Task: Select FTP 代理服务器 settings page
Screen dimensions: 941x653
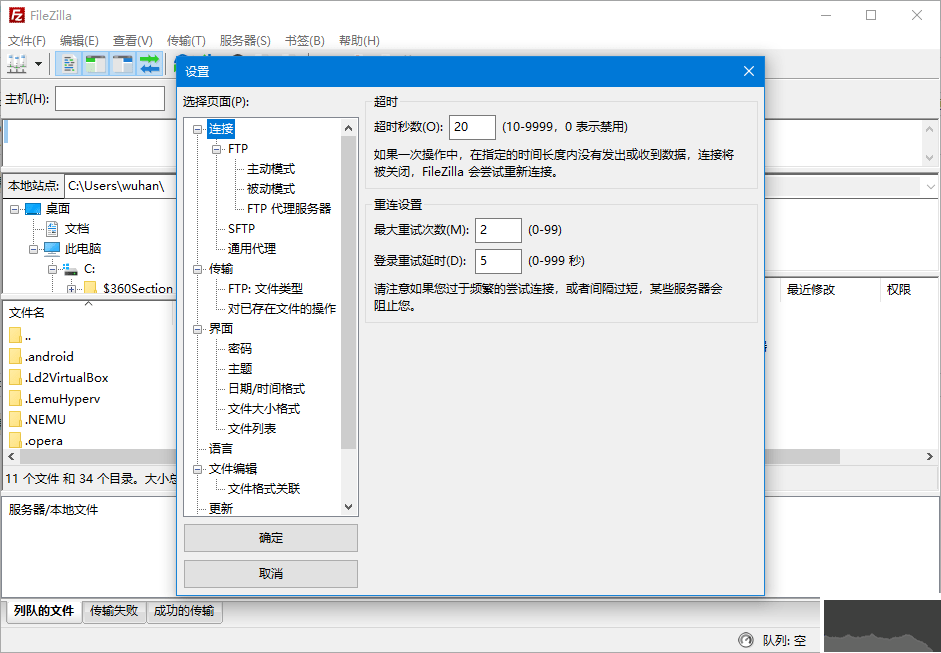Action: (289, 209)
